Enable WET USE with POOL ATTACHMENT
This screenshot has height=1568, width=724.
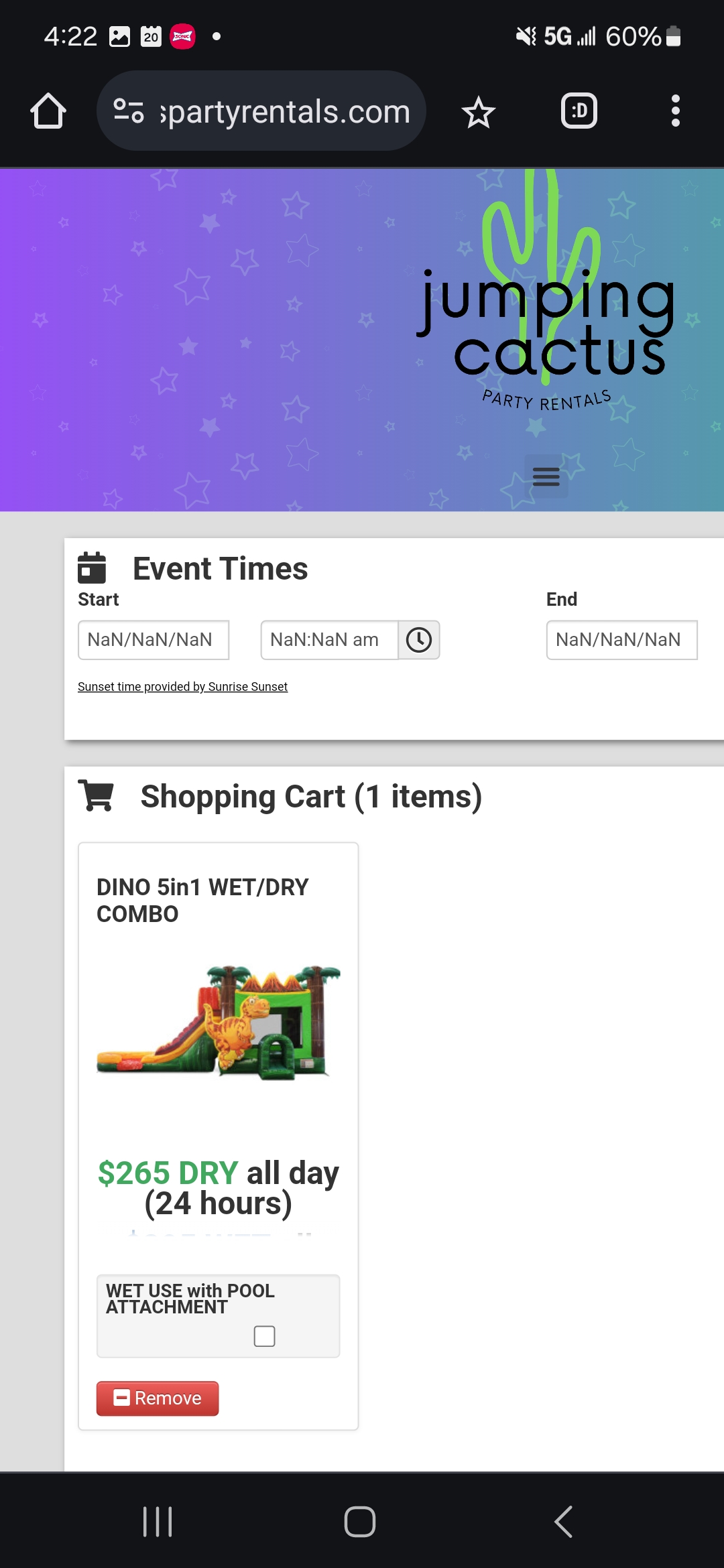pos(264,1336)
